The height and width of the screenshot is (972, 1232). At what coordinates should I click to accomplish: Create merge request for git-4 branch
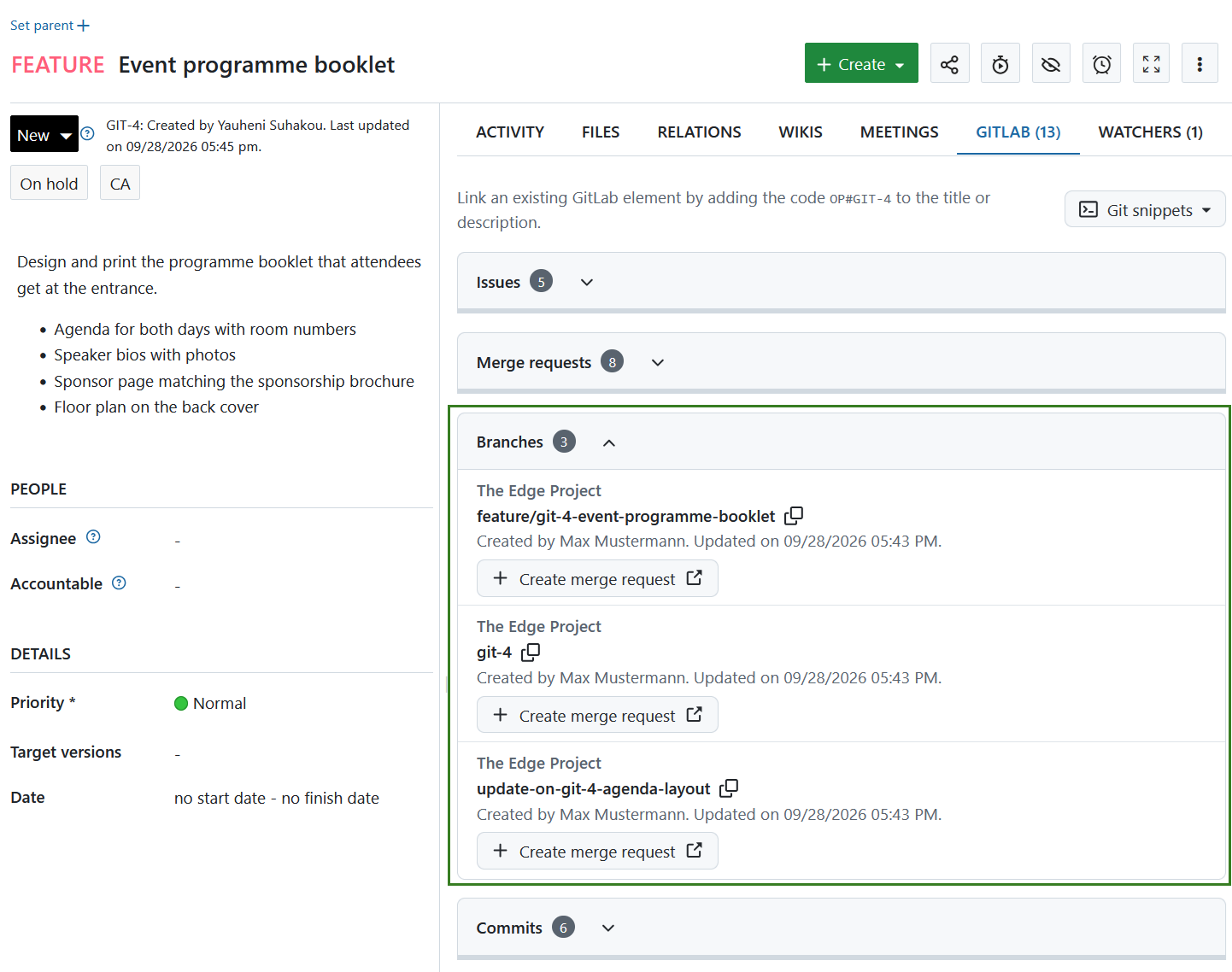tap(597, 715)
